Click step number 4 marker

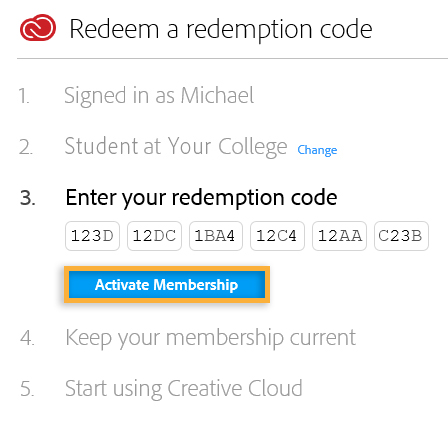pos(27,338)
